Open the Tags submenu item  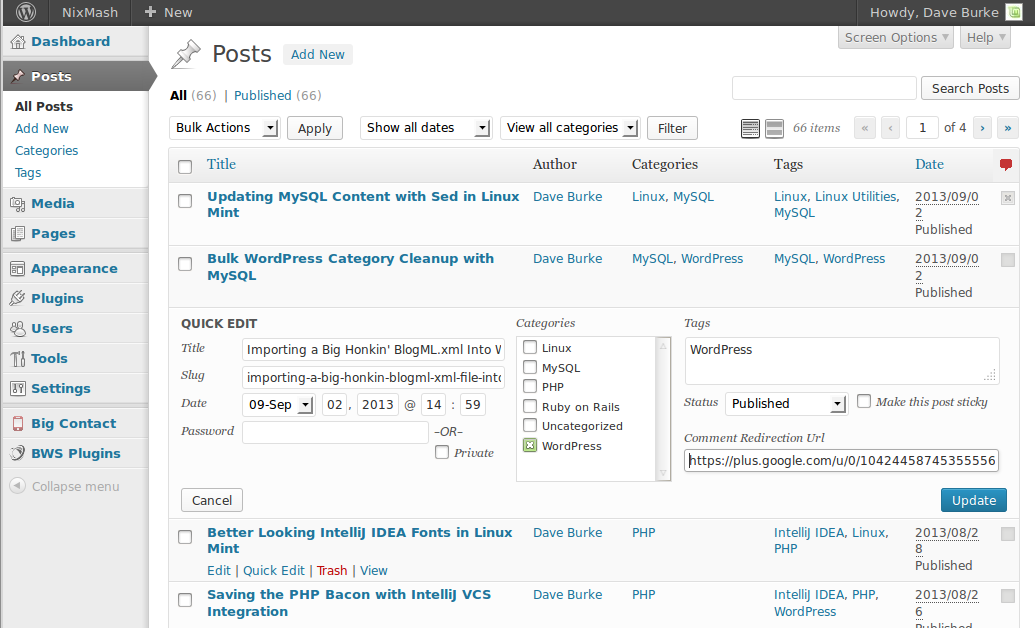(x=28, y=172)
